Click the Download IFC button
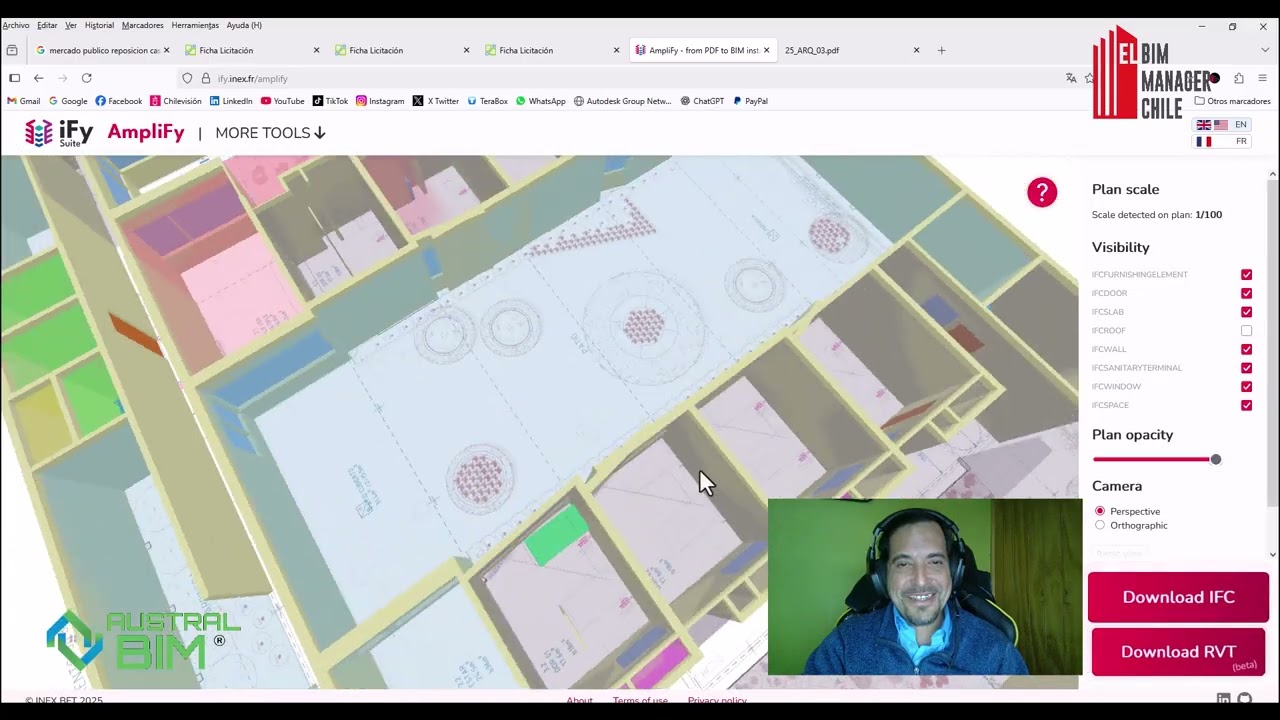The width and height of the screenshot is (1280, 720). 1178,597
